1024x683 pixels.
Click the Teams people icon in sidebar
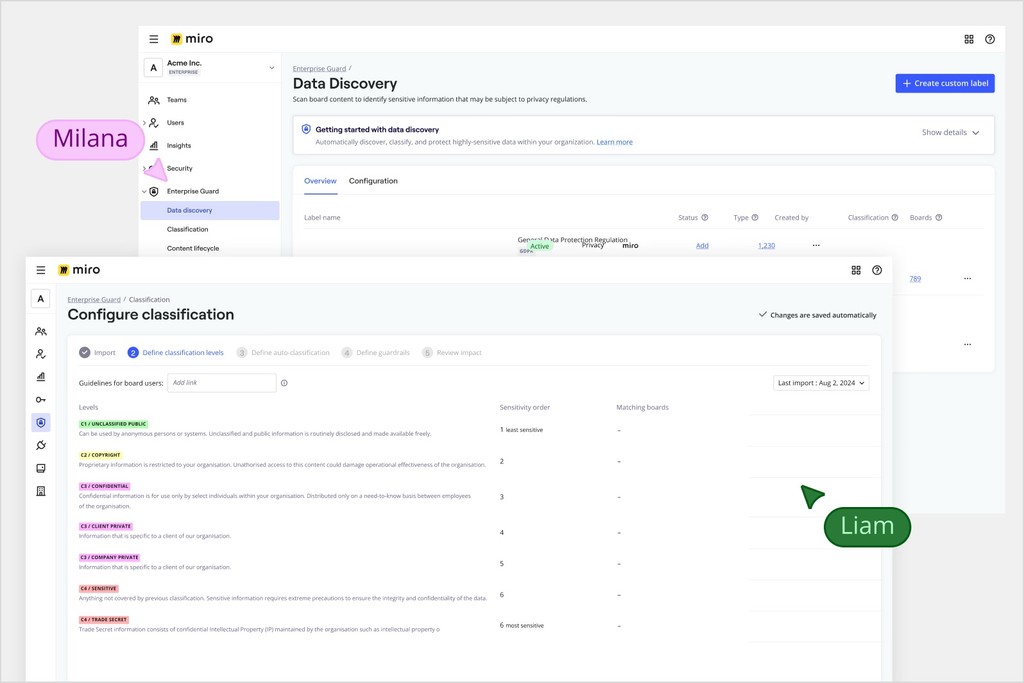(40, 330)
